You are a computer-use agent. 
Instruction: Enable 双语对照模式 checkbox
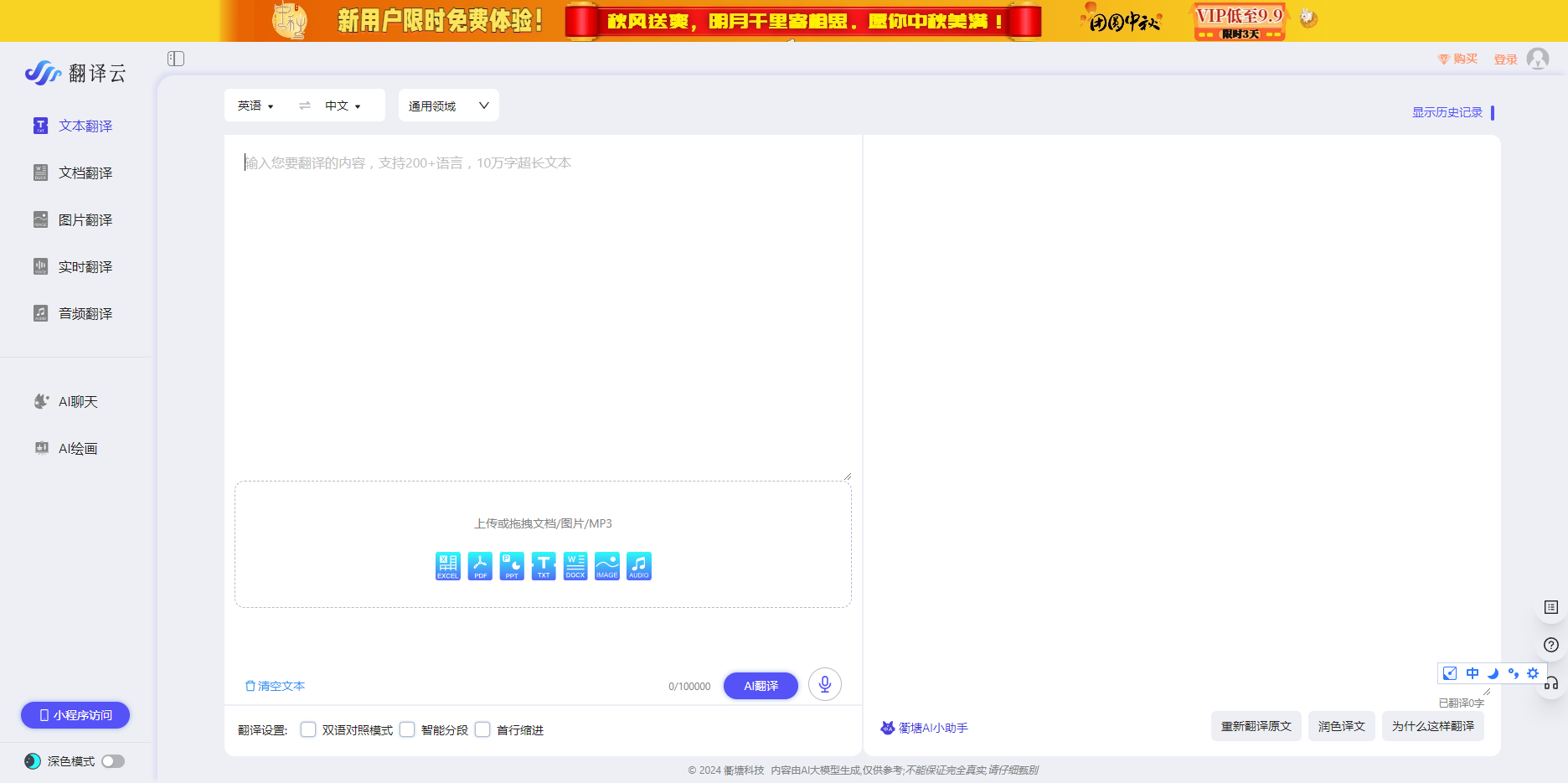coord(308,729)
